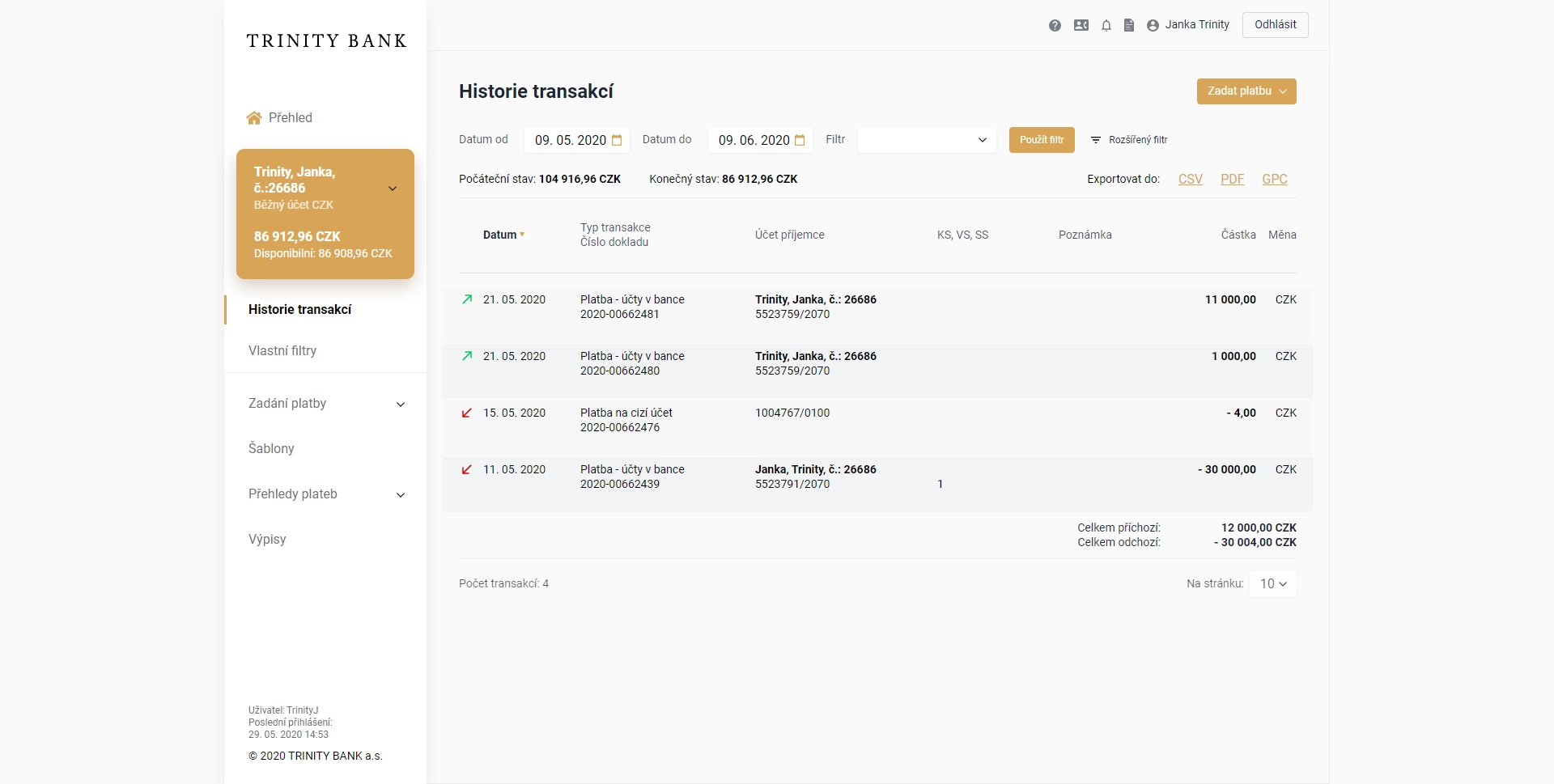This screenshot has width=1554, height=784.
Task: Click the Rozšířený filtr filter icon
Action: (x=1096, y=140)
